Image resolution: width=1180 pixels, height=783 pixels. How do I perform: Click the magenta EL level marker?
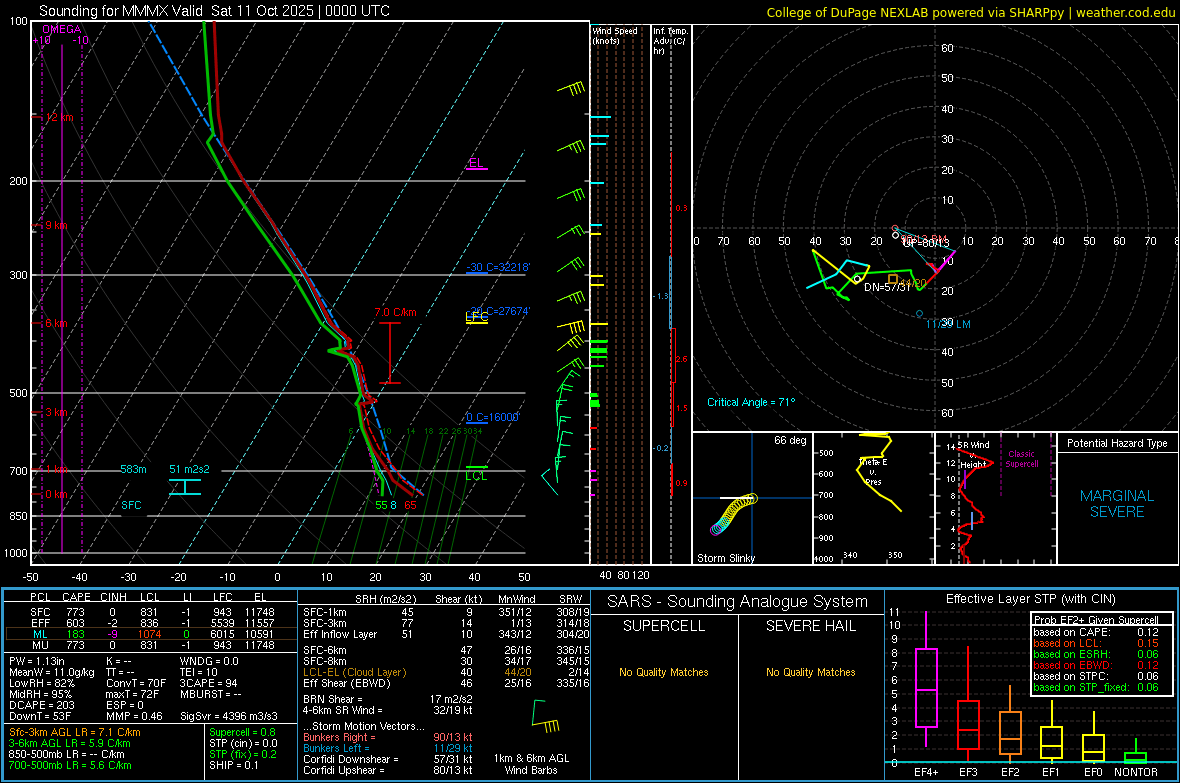tap(476, 163)
